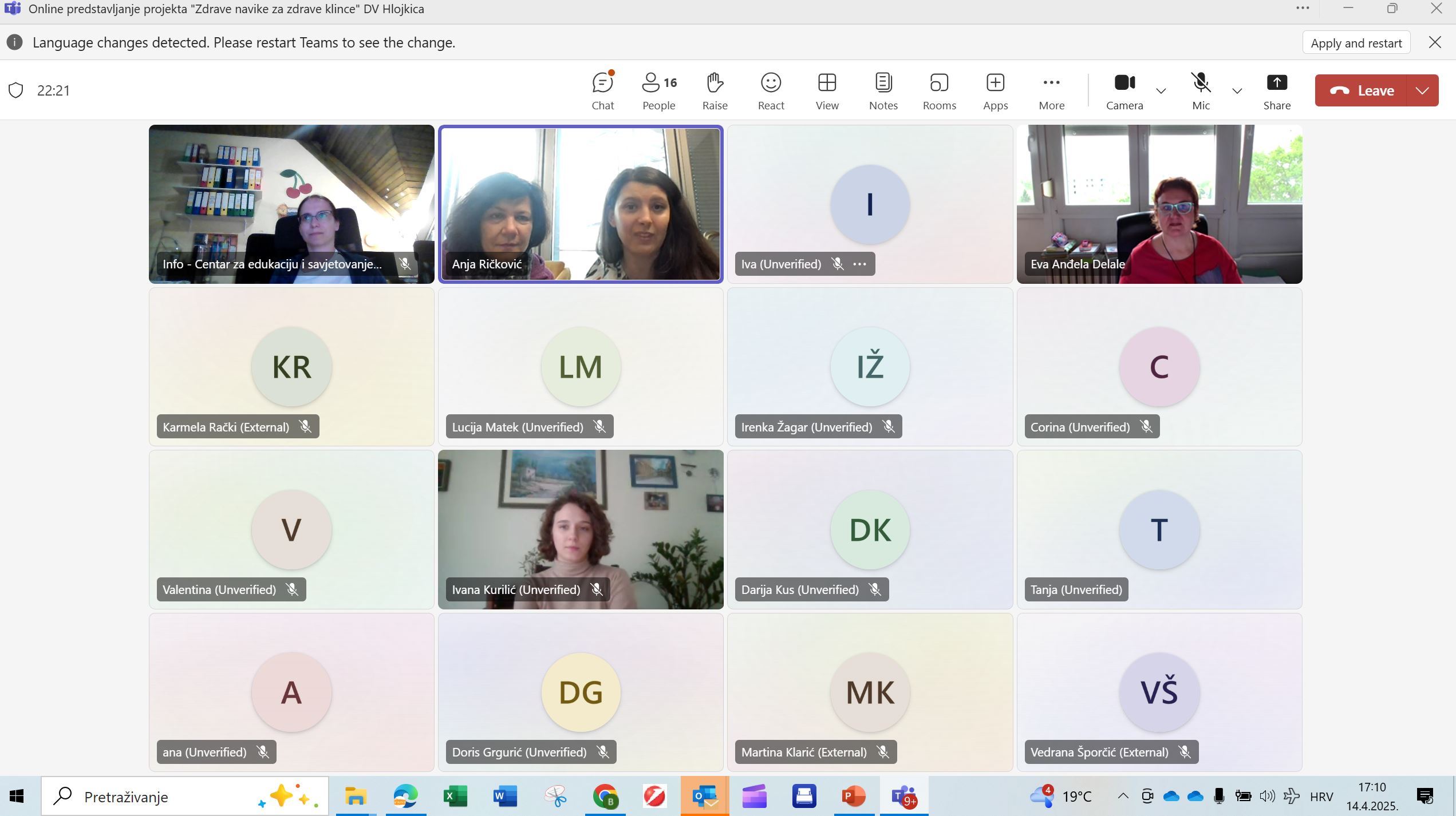Image resolution: width=1456 pixels, height=816 pixels.
Task: Show hidden system tray icons chevron
Action: click(1123, 796)
